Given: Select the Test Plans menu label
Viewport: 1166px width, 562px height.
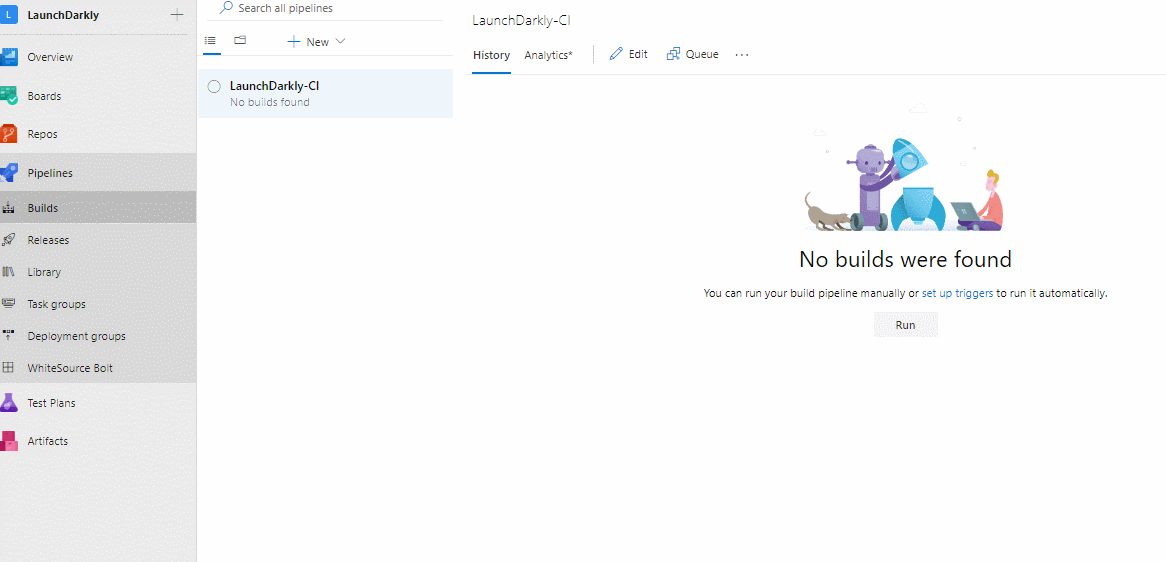Looking at the screenshot, I should coord(51,403).
